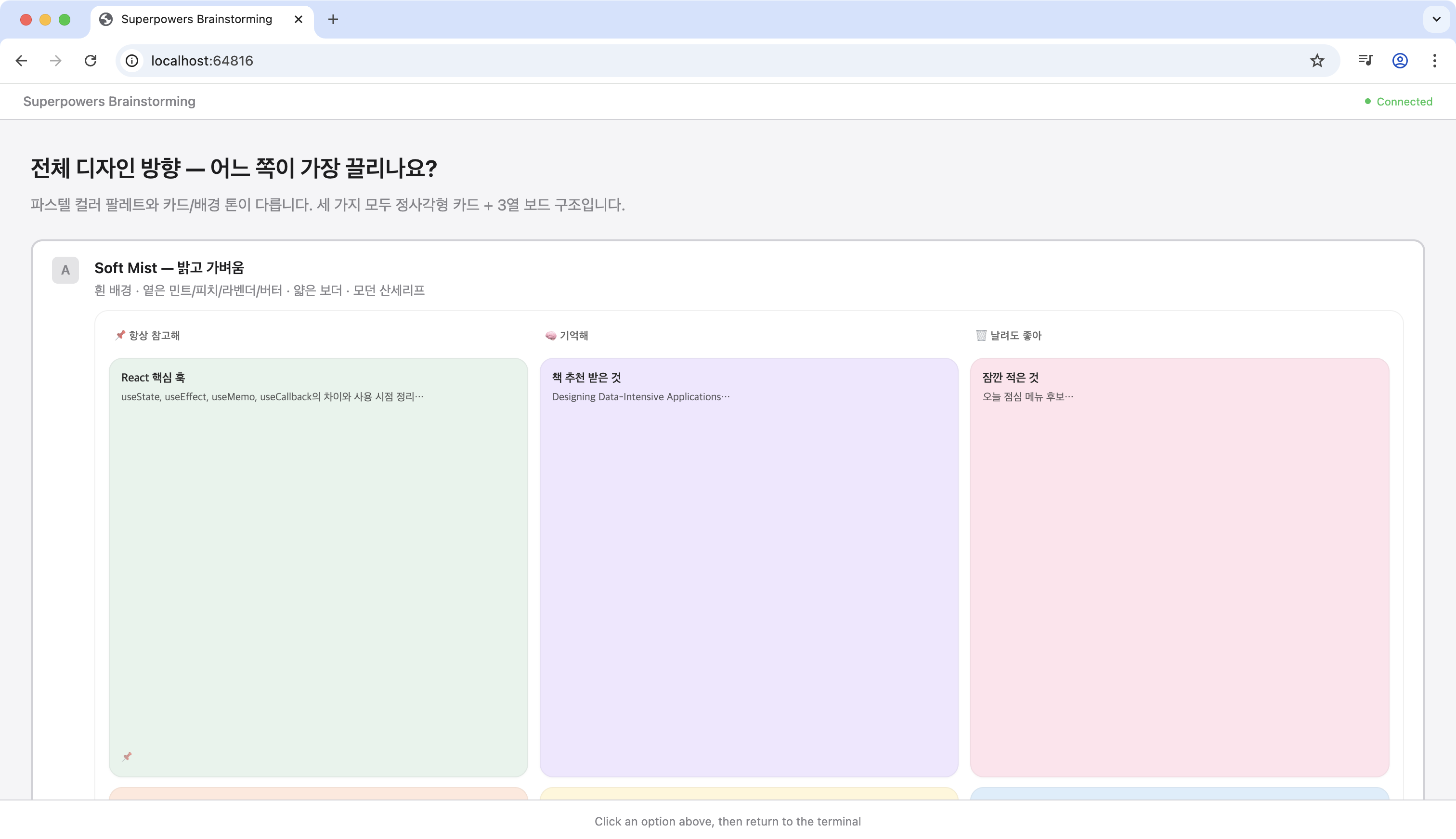Click the trash emoji beside 날려도 좋아
This screenshot has width=1456, height=839.
(x=981, y=335)
